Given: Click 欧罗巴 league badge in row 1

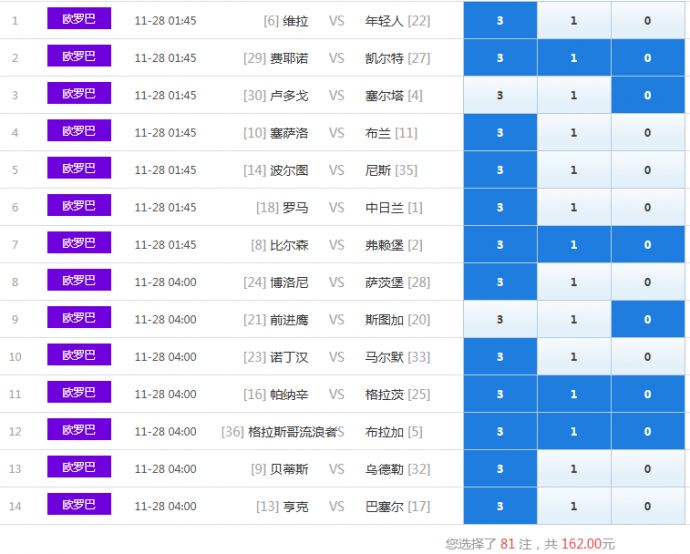Looking at the screenshot, I should click(79, 19).
